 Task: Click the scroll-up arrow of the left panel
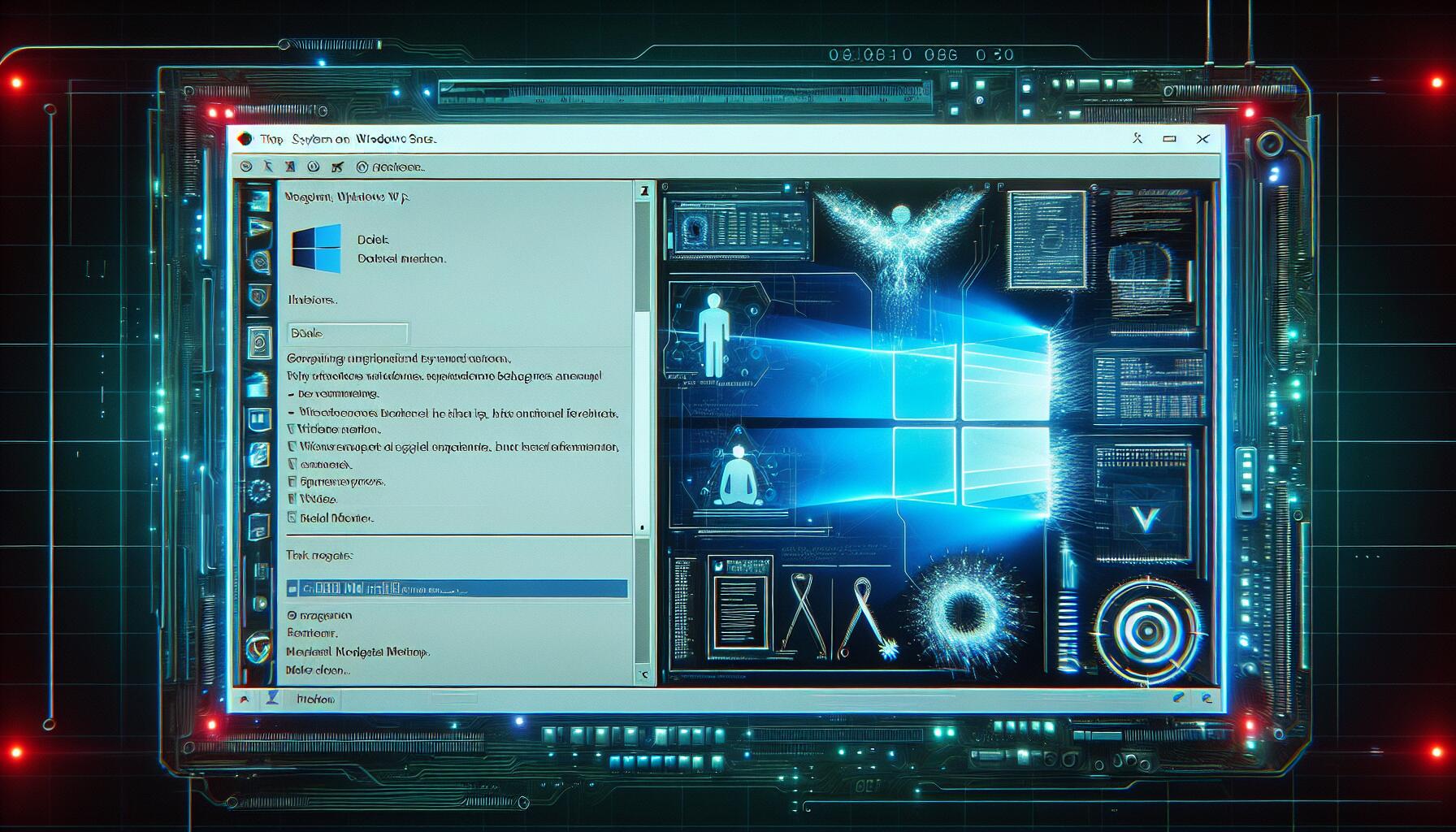(643, 191)
